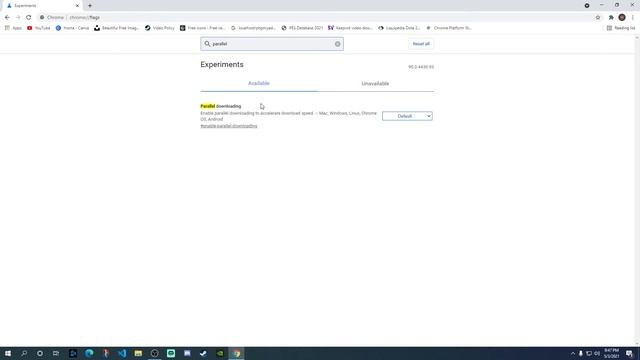The image size is (640, 360).
Task: Reload the chrome://flags page
Action: tap(29, 18)
